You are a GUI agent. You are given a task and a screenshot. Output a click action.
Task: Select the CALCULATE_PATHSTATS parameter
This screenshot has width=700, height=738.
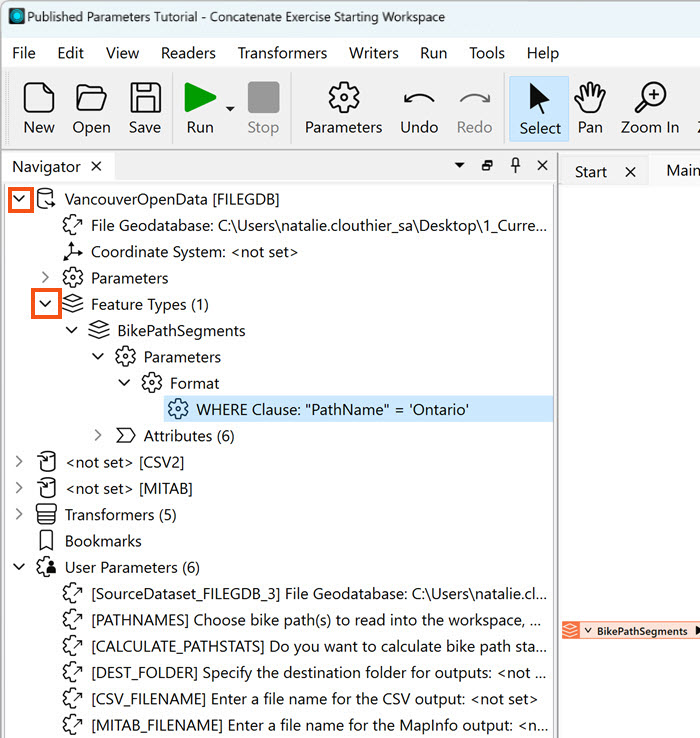[x=305, y=646]
